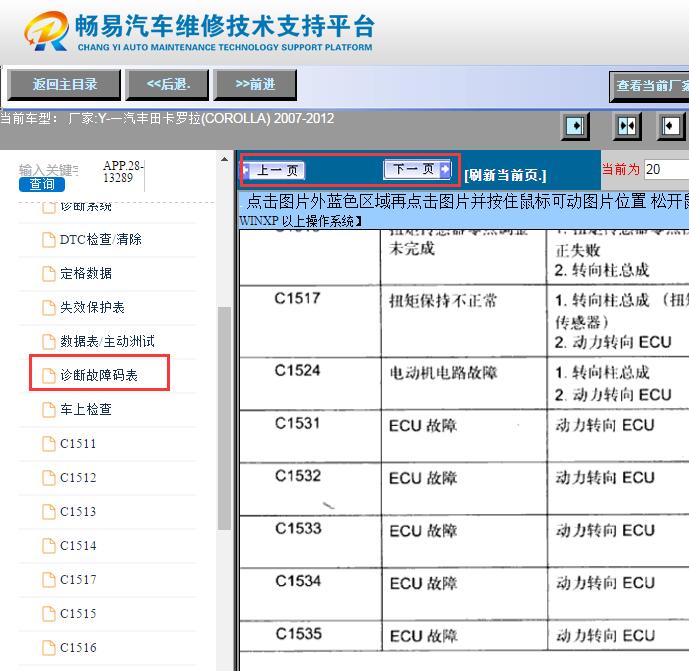Go to next page with 下一页
The image size is (689, 671).
[417, 169]
